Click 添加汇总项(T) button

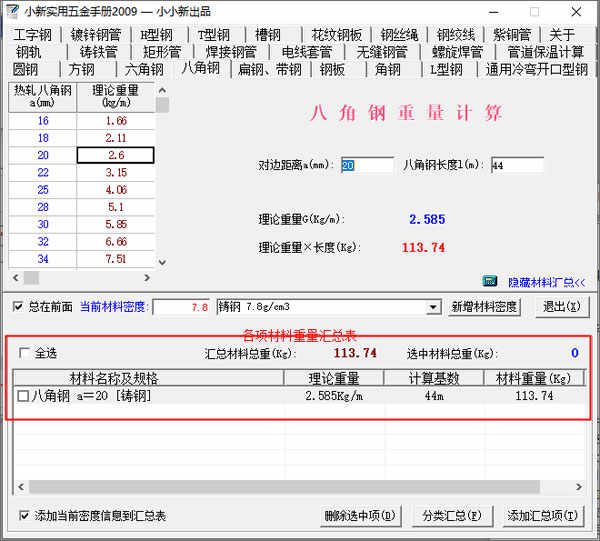(x=543, y=516)
